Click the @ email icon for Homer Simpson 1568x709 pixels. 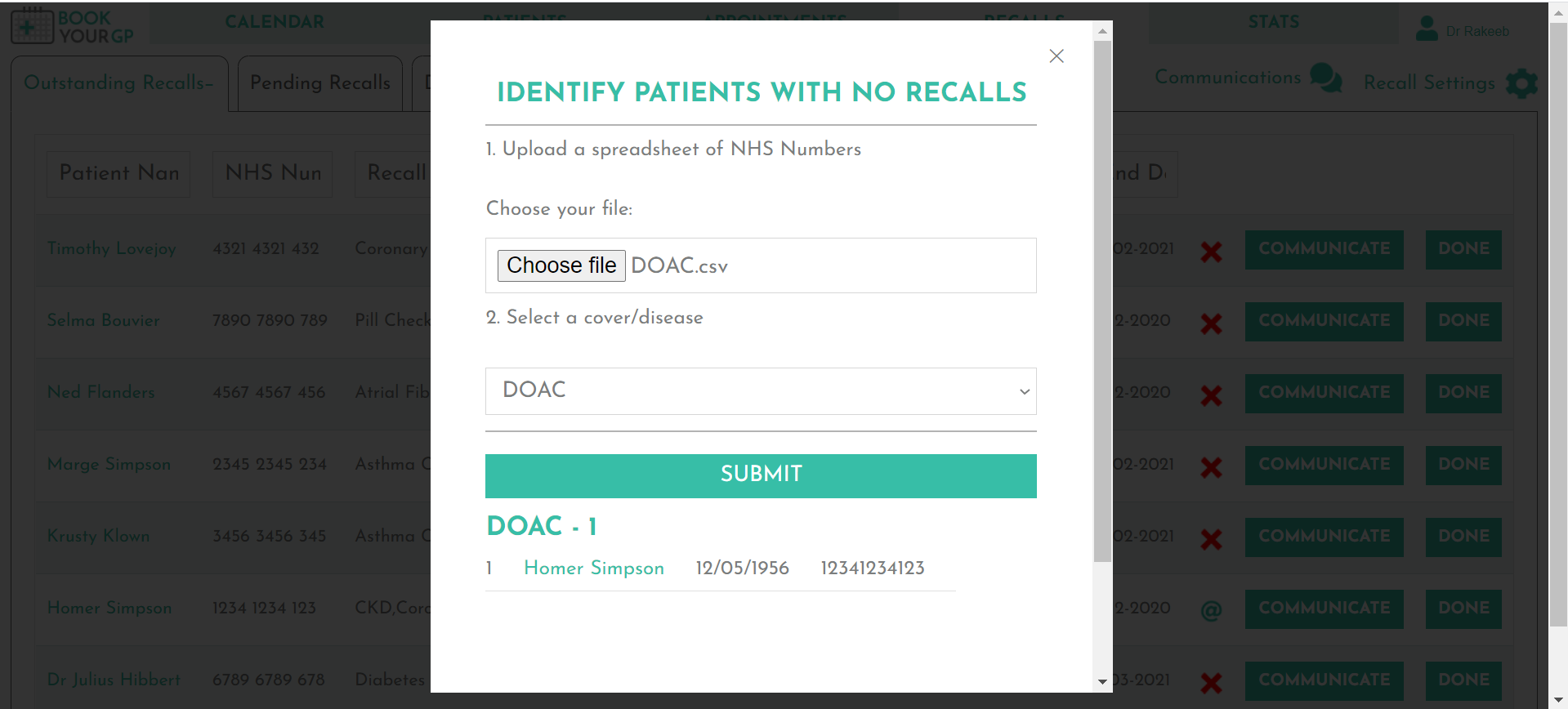(x=1211, y=610)
